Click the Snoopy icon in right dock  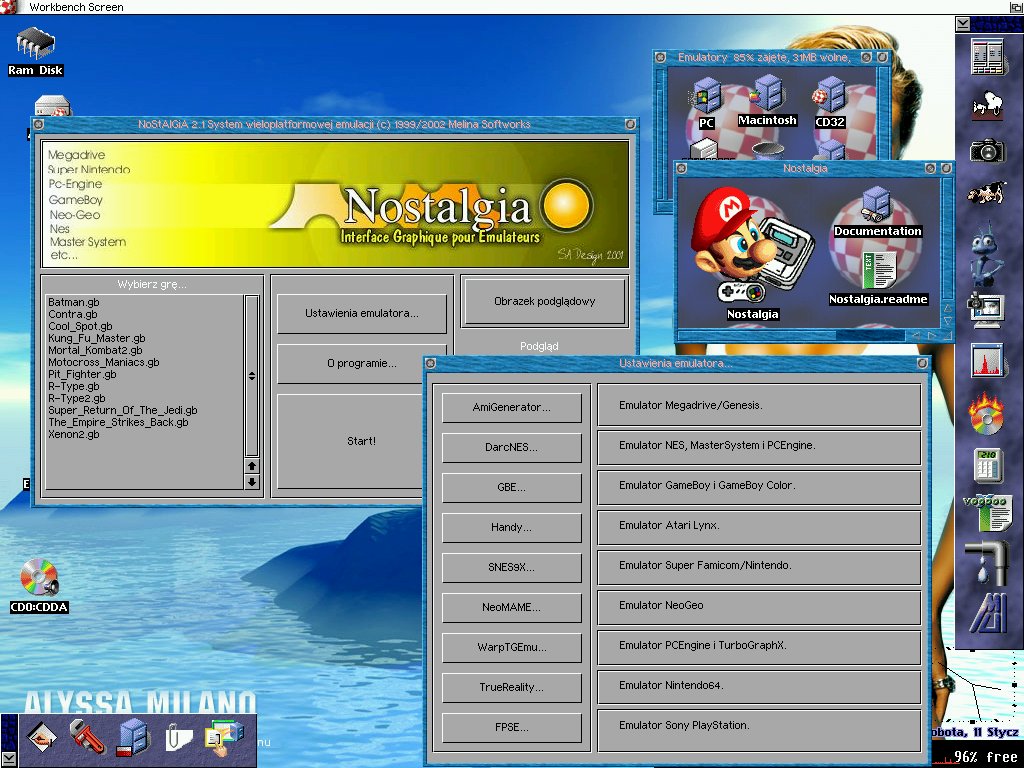(x=987, y=104)
